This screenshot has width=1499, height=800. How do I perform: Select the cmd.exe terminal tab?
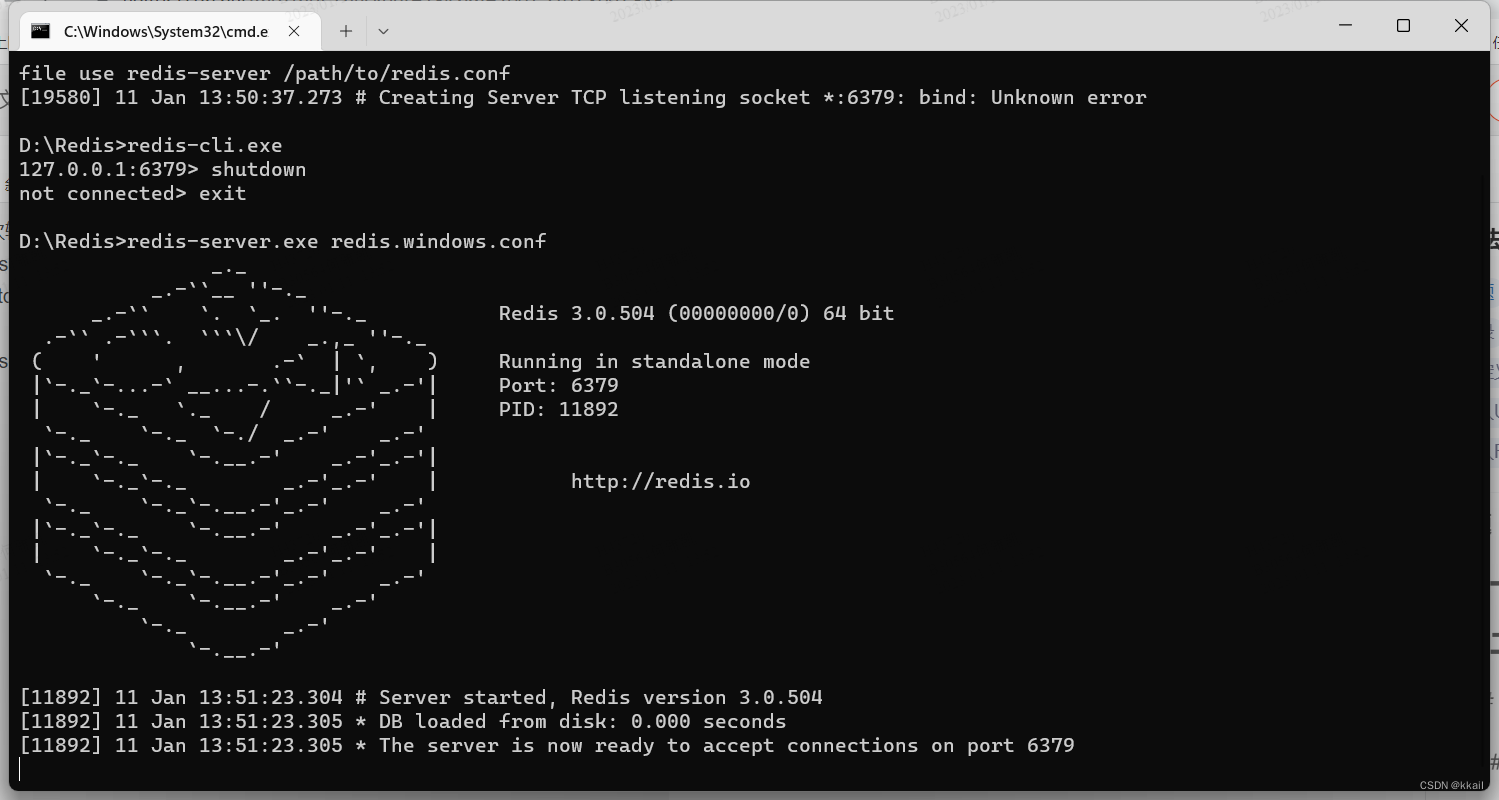tap(168, 31)
